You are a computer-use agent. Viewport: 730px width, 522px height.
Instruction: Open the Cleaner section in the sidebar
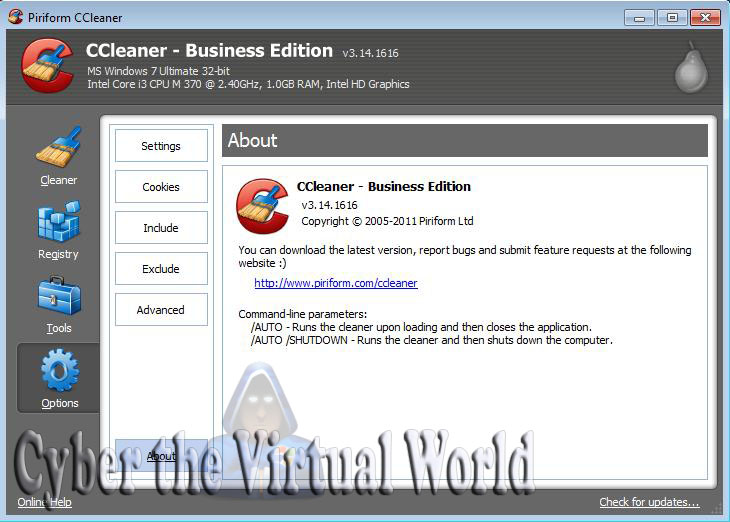(x=58, y=156)
